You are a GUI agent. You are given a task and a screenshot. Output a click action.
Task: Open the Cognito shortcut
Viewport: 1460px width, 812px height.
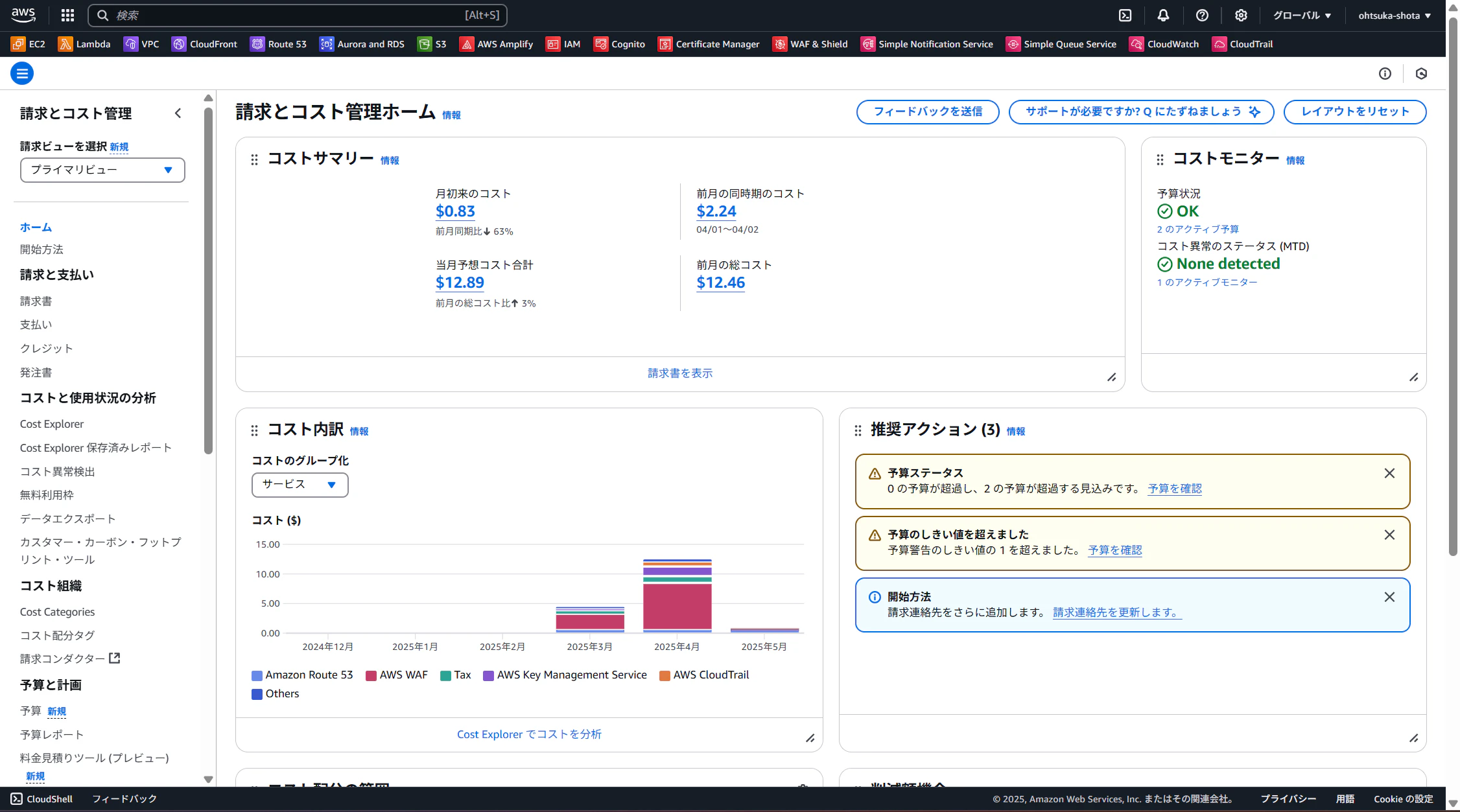[620, 44]
